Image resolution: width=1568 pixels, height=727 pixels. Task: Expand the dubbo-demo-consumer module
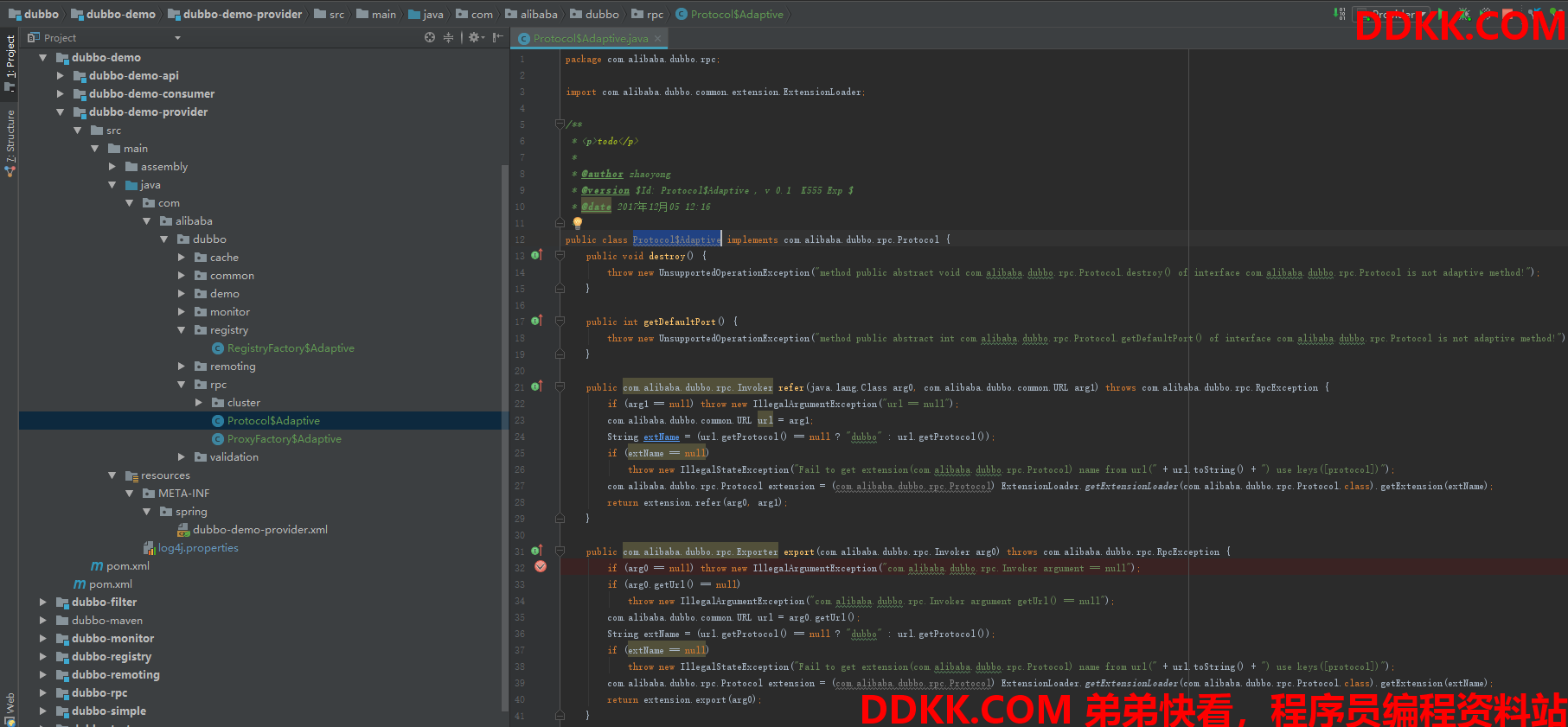(x=60, y=93)
